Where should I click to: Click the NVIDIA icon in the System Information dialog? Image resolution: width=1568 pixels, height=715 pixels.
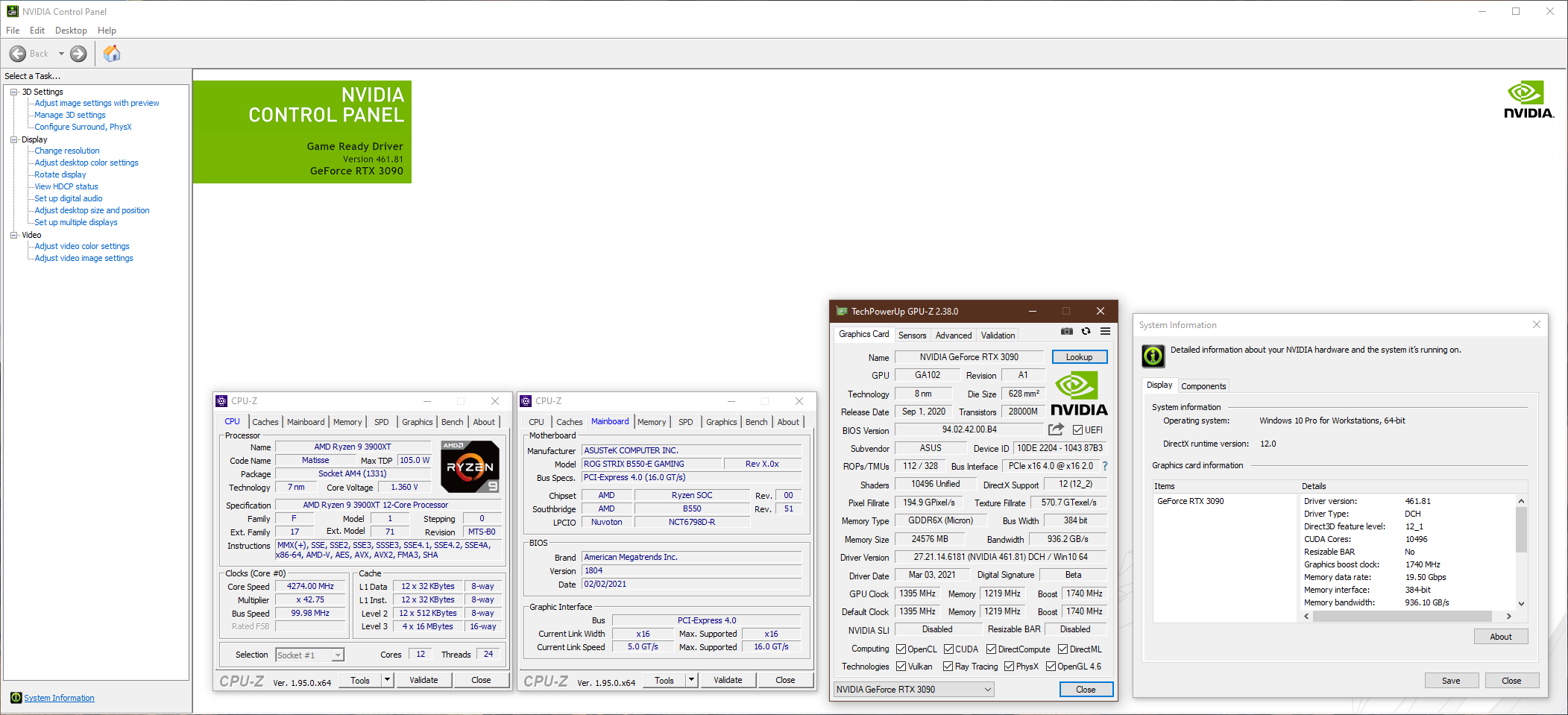tap(1153, 356)
